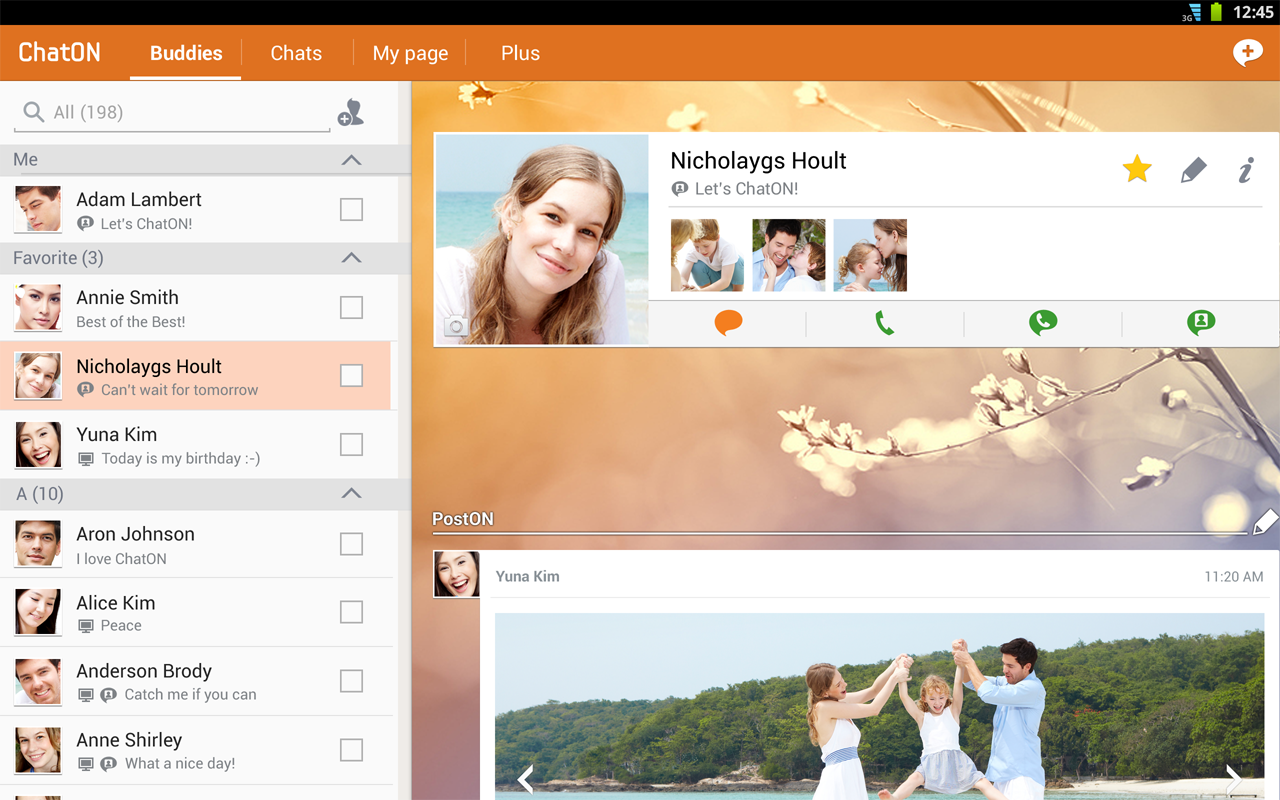Select Aron Johnson in the buddy list
Screen dimensions: 1280x800
(x=196, y=544)
